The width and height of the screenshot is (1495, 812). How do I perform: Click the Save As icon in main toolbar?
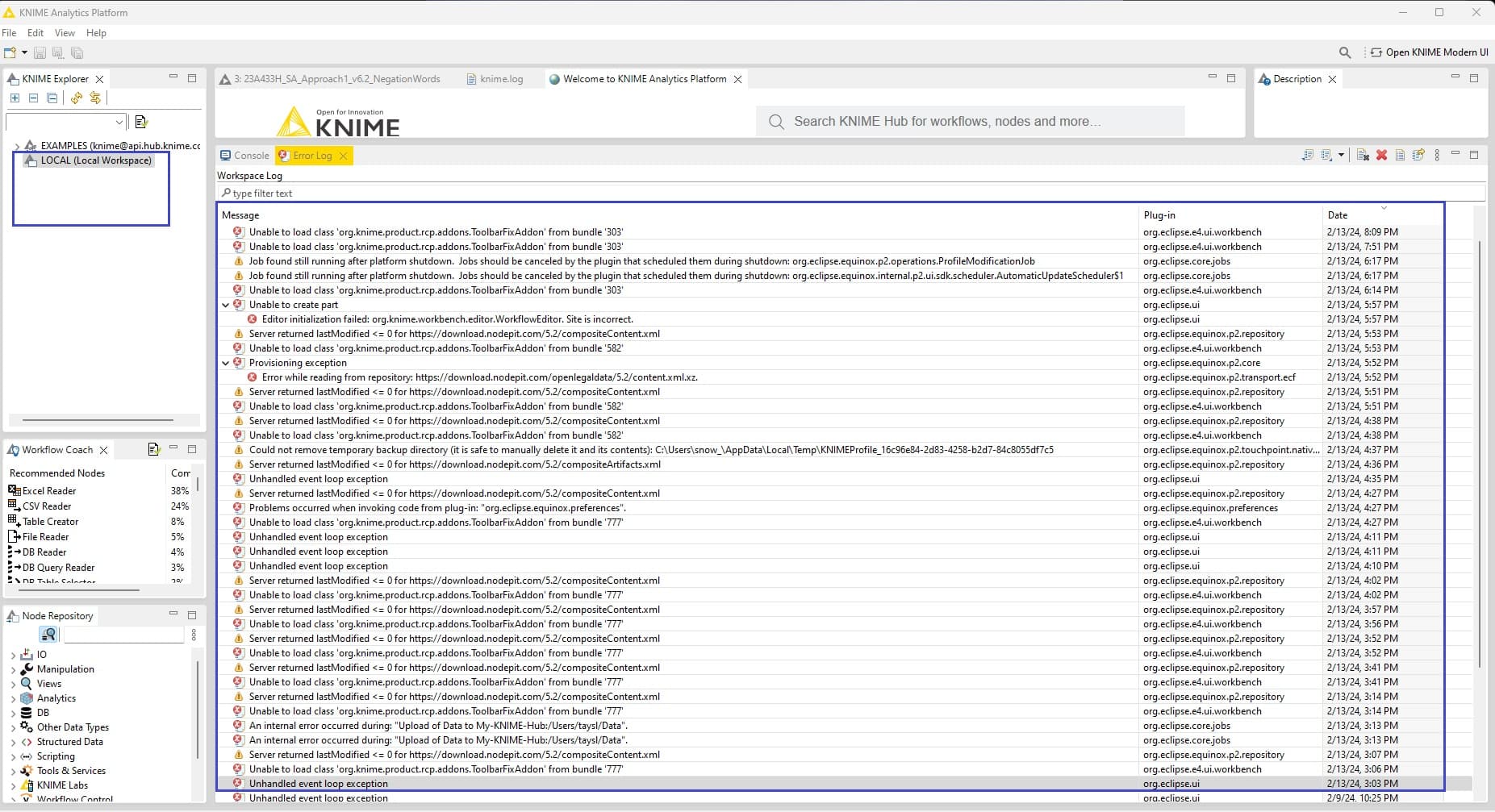[58, 53]
